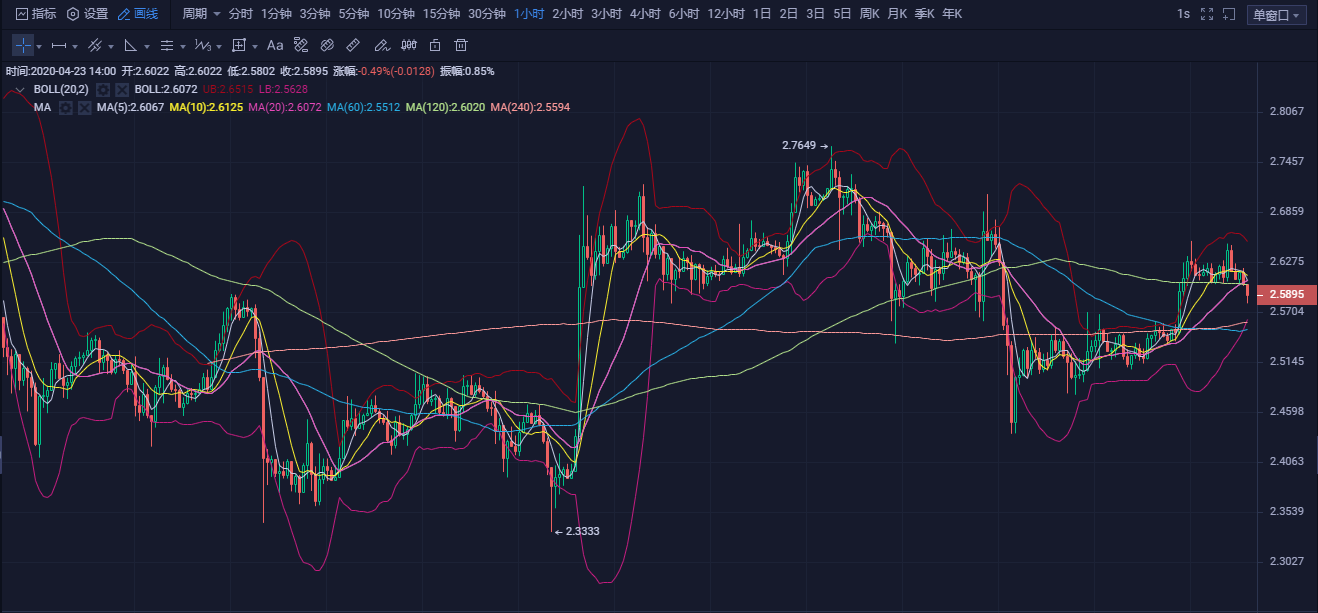
Task: Select the rectangle shape tool
Action: click(239, 45)
